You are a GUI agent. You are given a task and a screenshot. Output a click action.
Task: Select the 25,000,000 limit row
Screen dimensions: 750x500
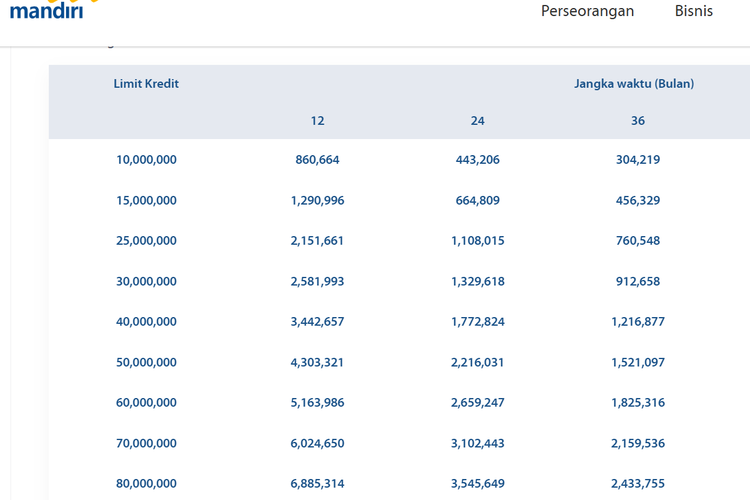pyautogui.click(x=146, y=241)
